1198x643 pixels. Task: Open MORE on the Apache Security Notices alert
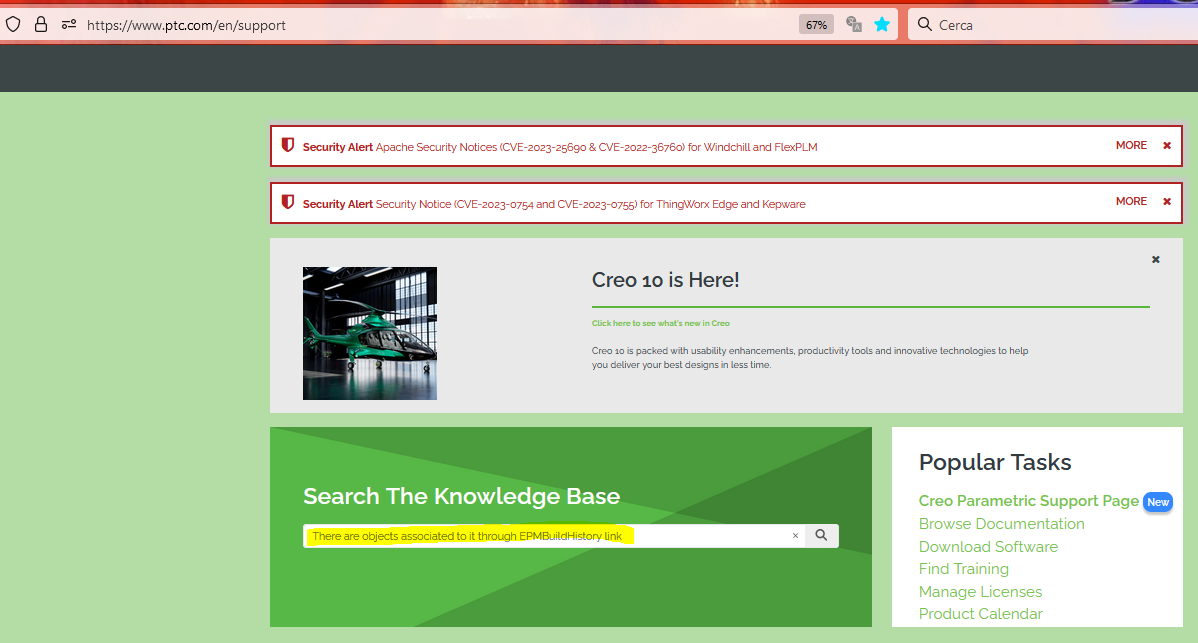click(x=1131, y=145)
